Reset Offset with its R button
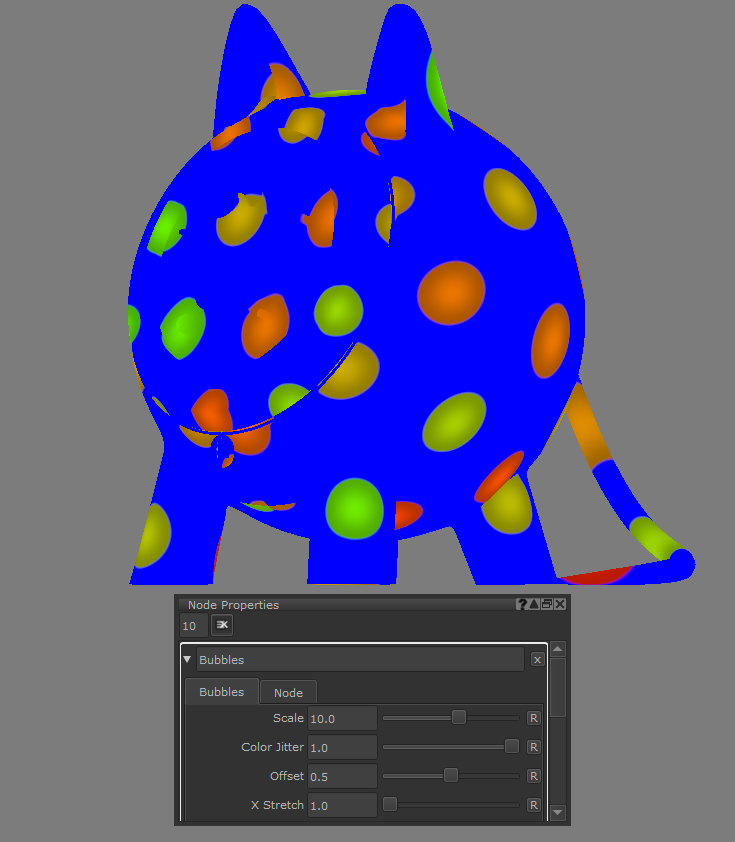 point(534,776)
